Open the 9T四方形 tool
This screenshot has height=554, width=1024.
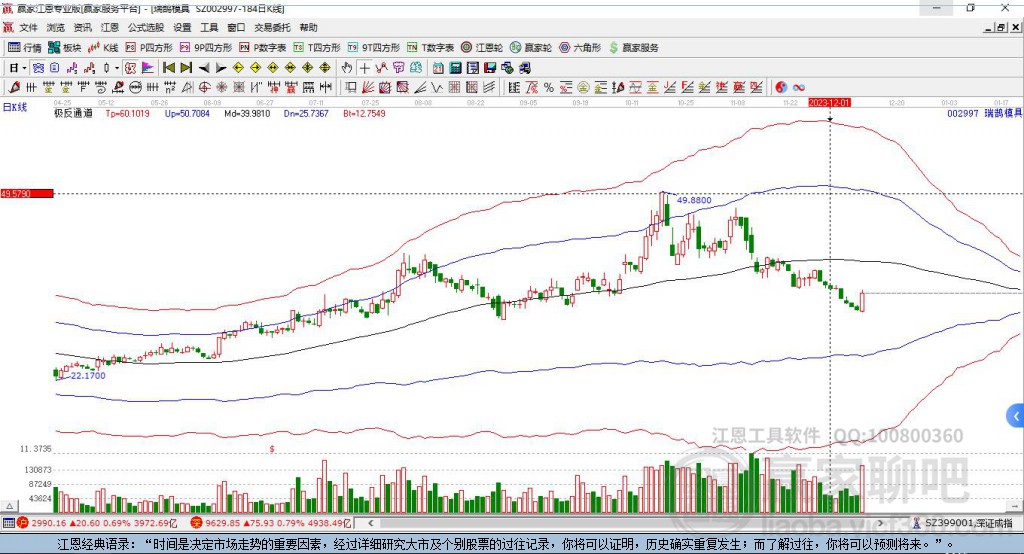(x=374, y=48)
